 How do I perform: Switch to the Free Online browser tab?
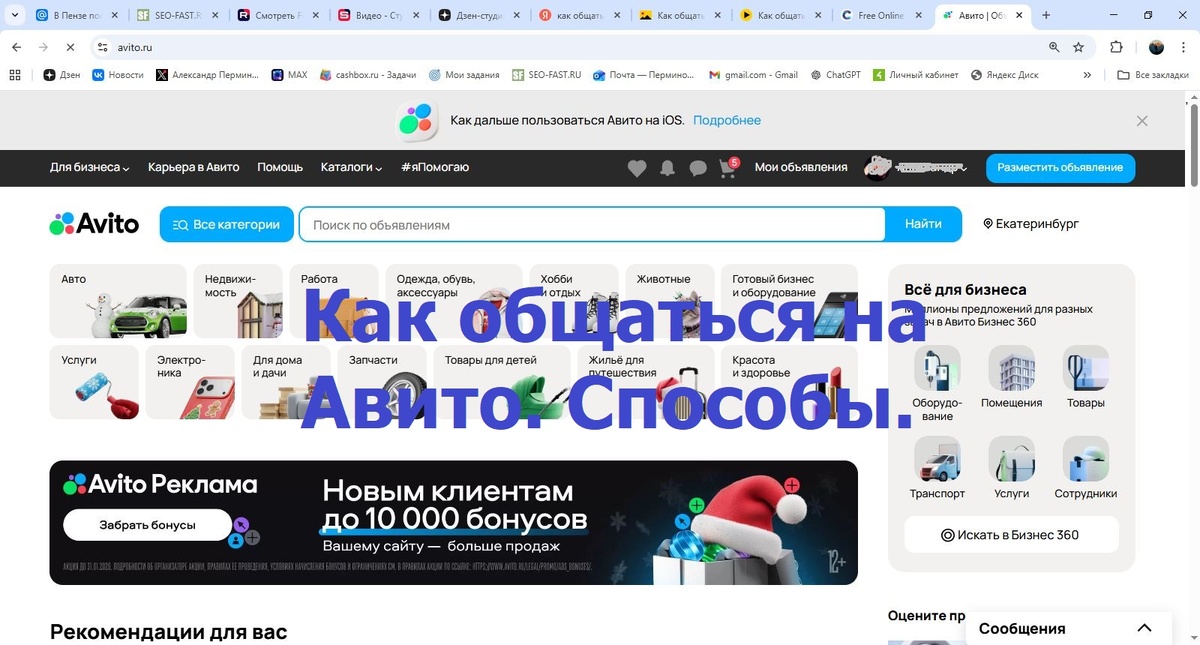[x=880, y=16]
